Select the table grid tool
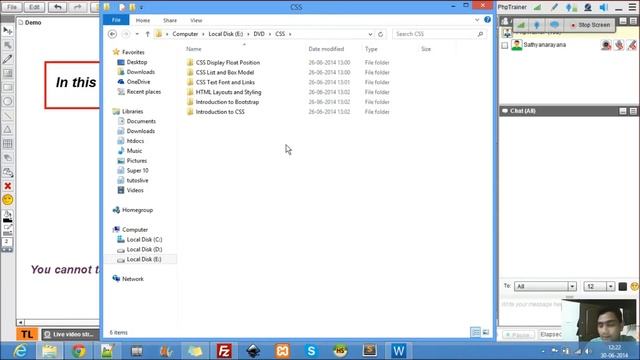 pyautogui.click(x=7, y=144)
